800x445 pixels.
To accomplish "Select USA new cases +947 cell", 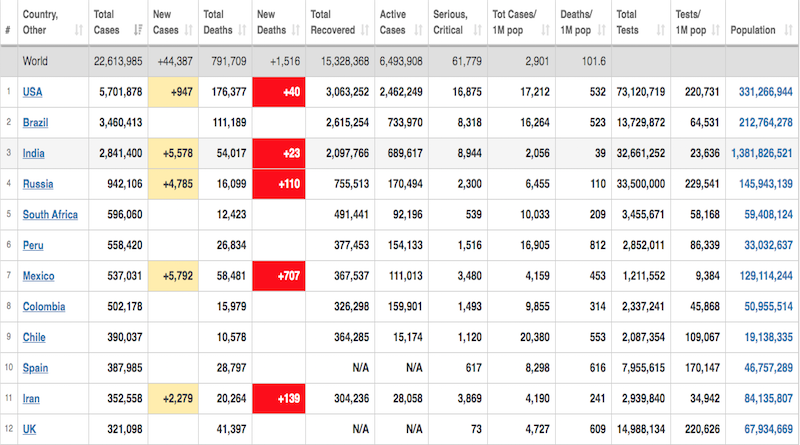I will click(x=173, y=92).
